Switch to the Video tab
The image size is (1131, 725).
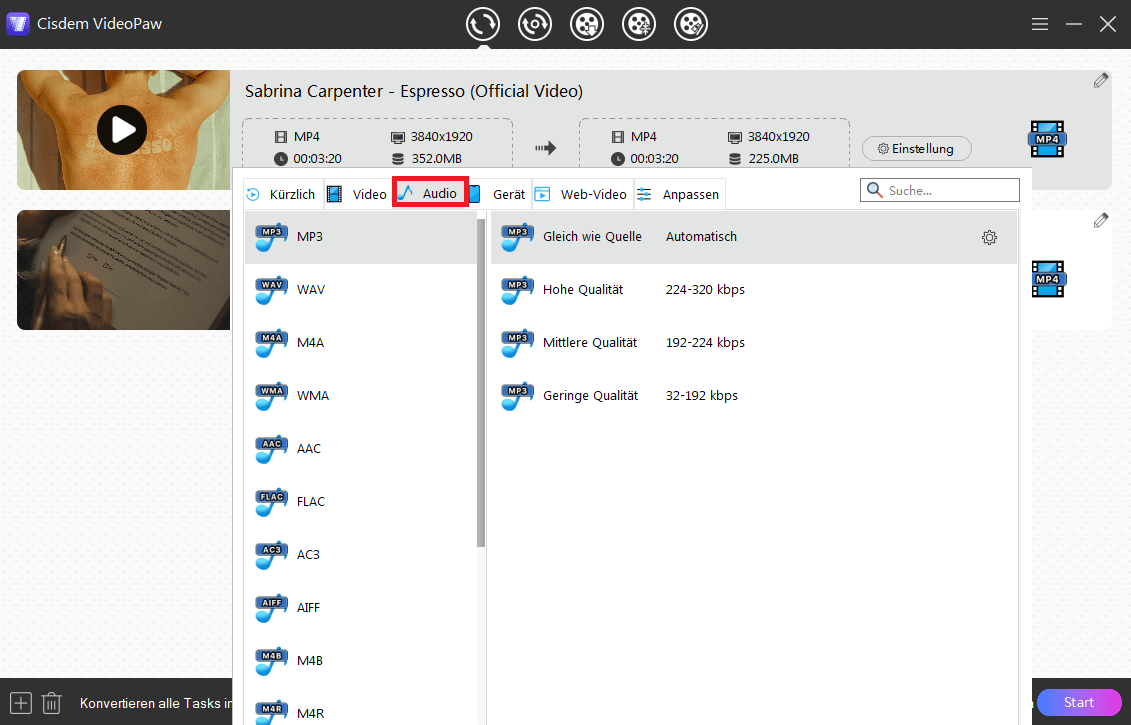click(357, 194)
